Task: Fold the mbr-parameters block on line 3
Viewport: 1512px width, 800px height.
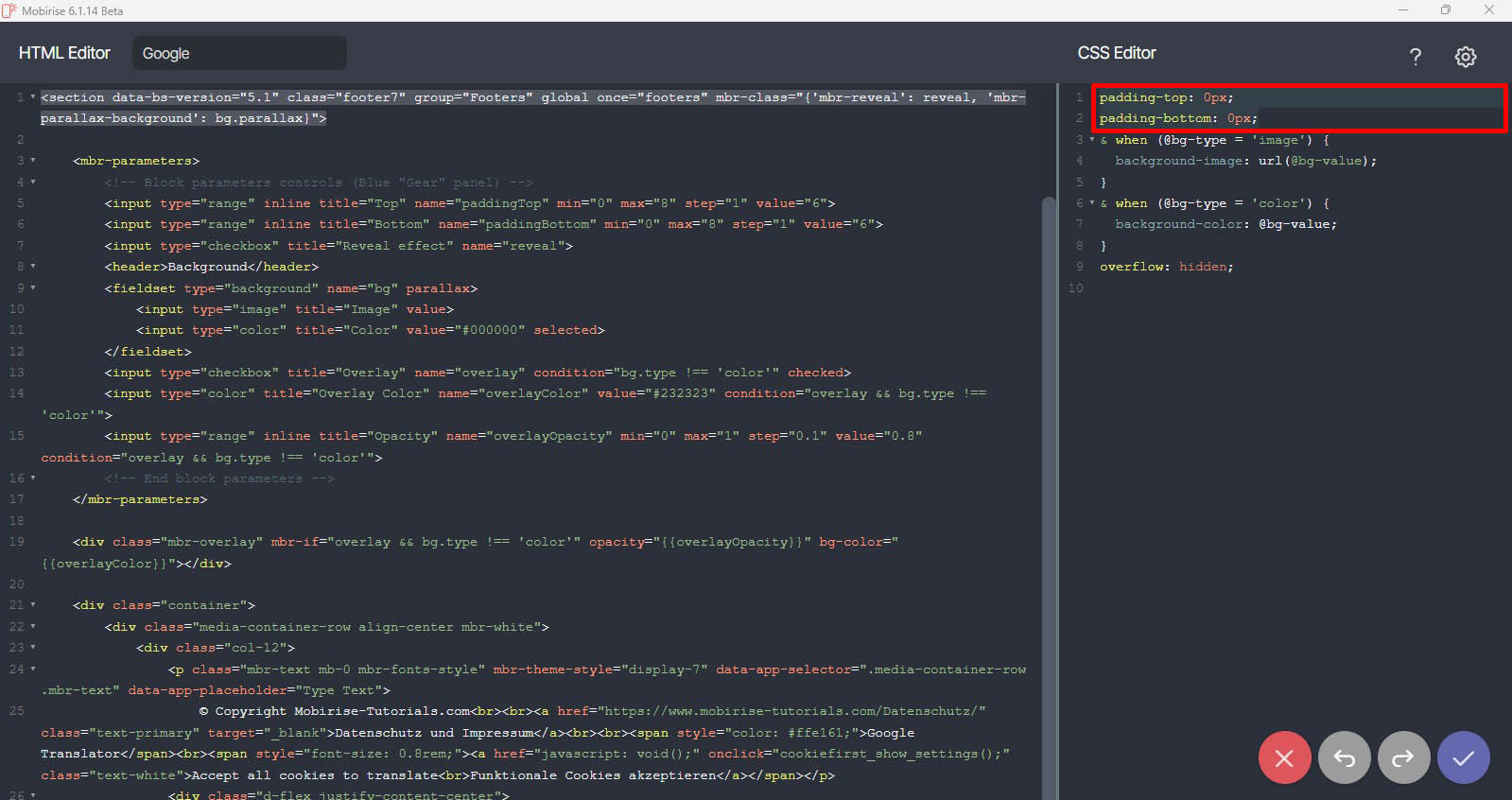Action: coord(33,161)
